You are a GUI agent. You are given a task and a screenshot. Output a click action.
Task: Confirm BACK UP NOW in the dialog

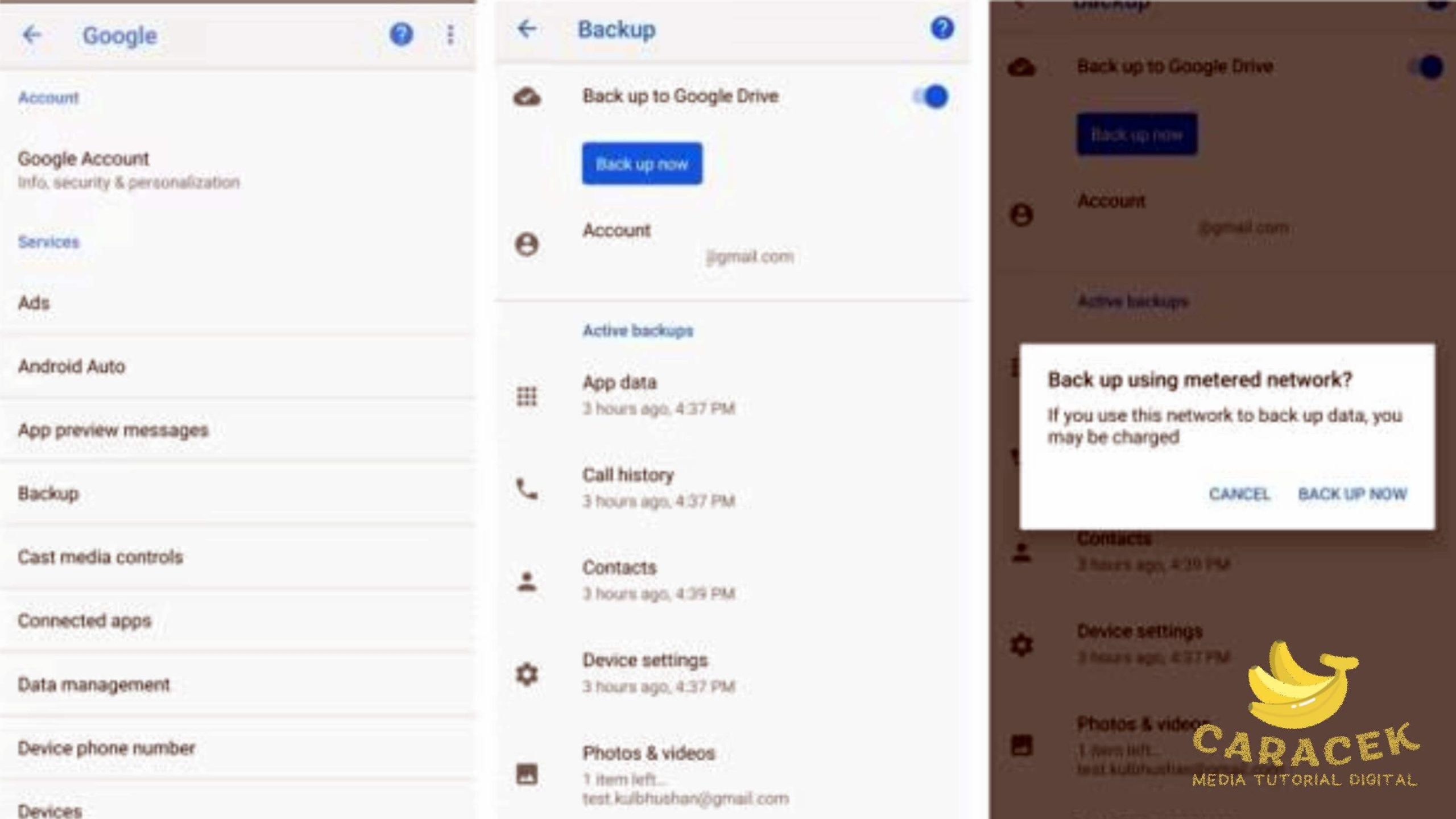click(x=1352, y=494)
